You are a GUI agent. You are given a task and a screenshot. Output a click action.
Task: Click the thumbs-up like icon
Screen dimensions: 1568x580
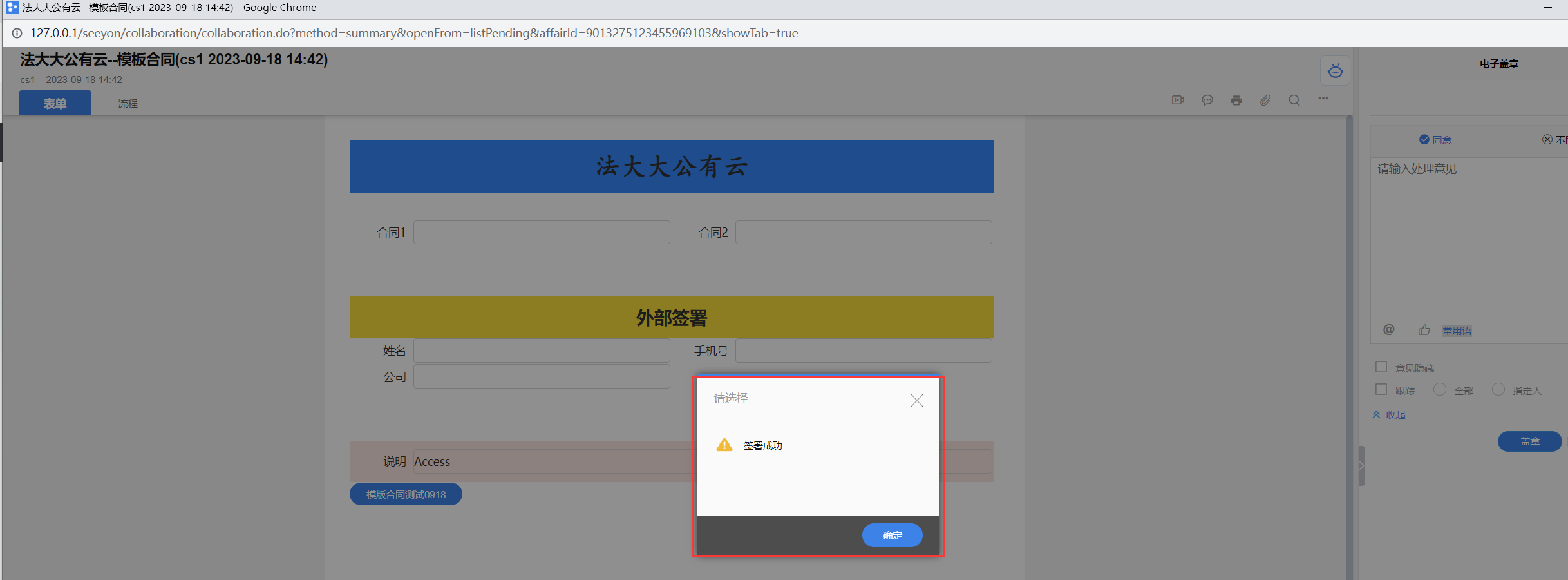[1424, 330]
